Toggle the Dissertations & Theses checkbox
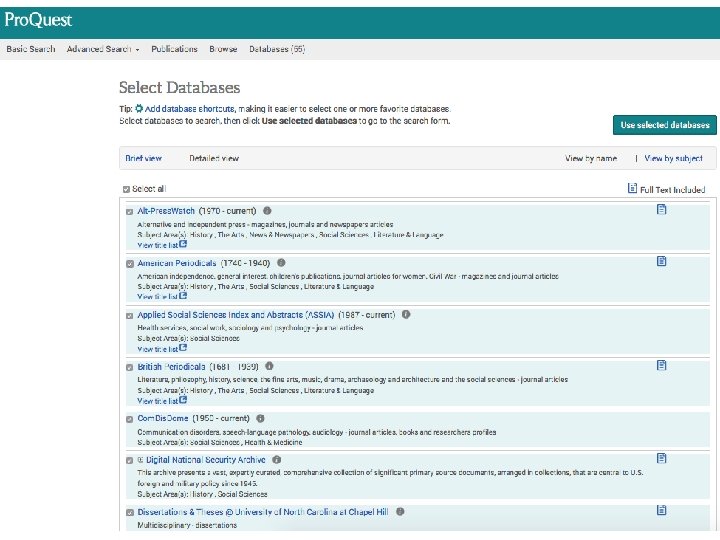 129,512
